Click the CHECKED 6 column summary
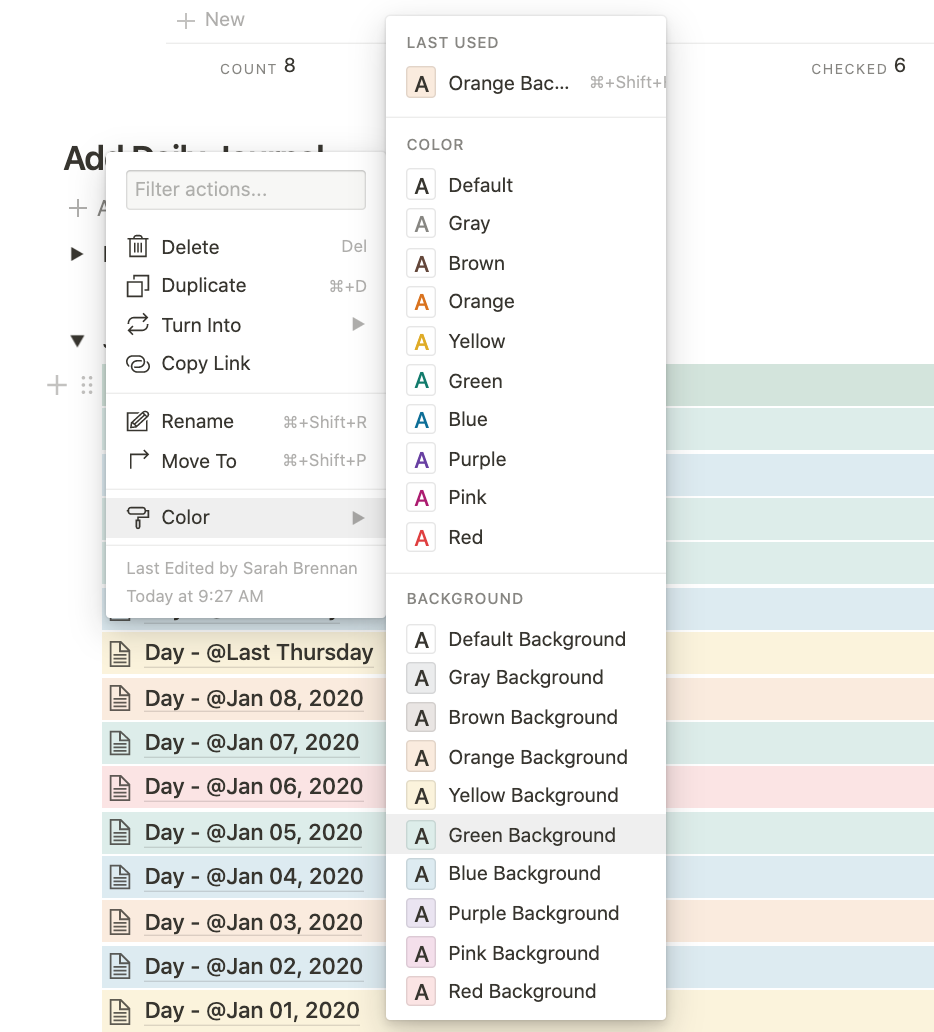934x1032 pixels. point(858,66)
